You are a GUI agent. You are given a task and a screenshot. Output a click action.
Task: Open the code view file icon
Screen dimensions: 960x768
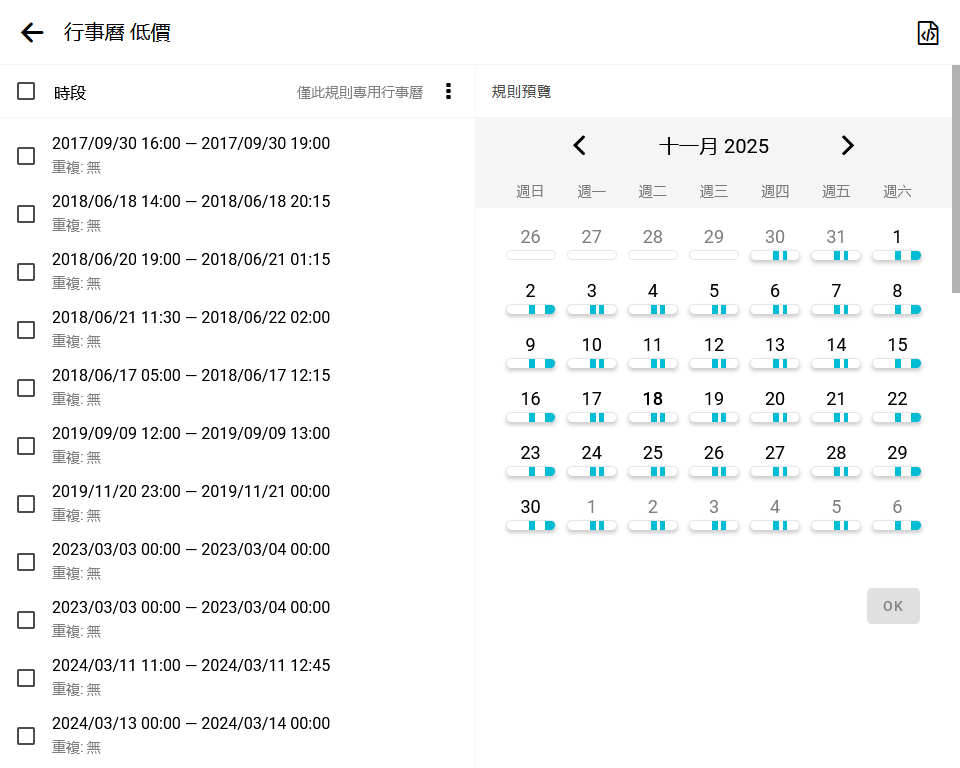928,33
